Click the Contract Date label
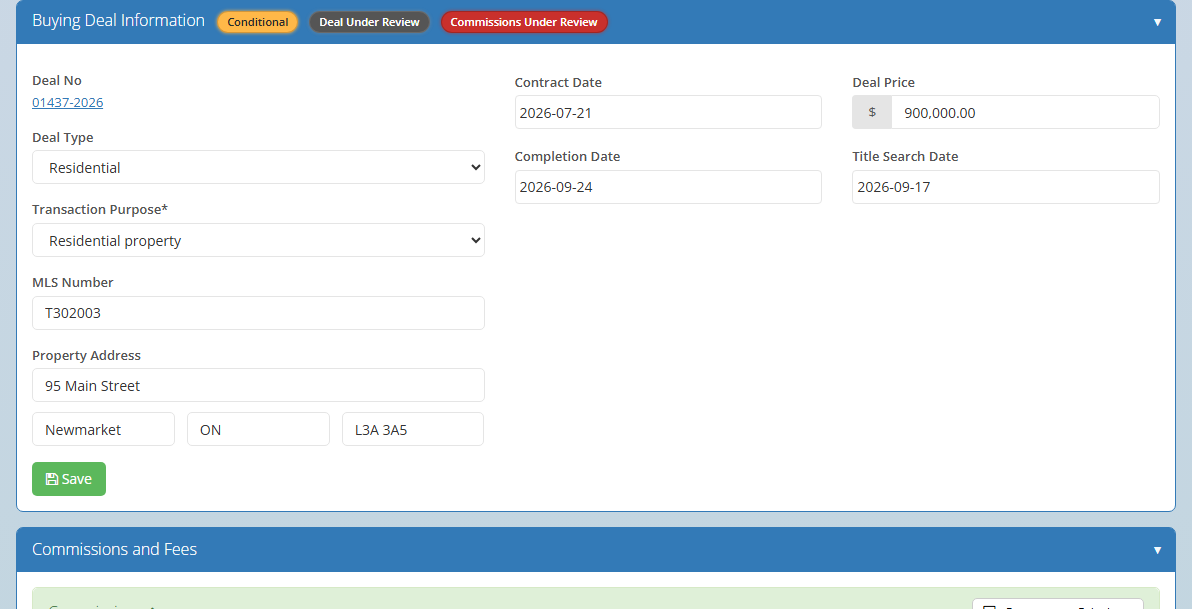The image size is (1192, 609). [x=558, y=83]
